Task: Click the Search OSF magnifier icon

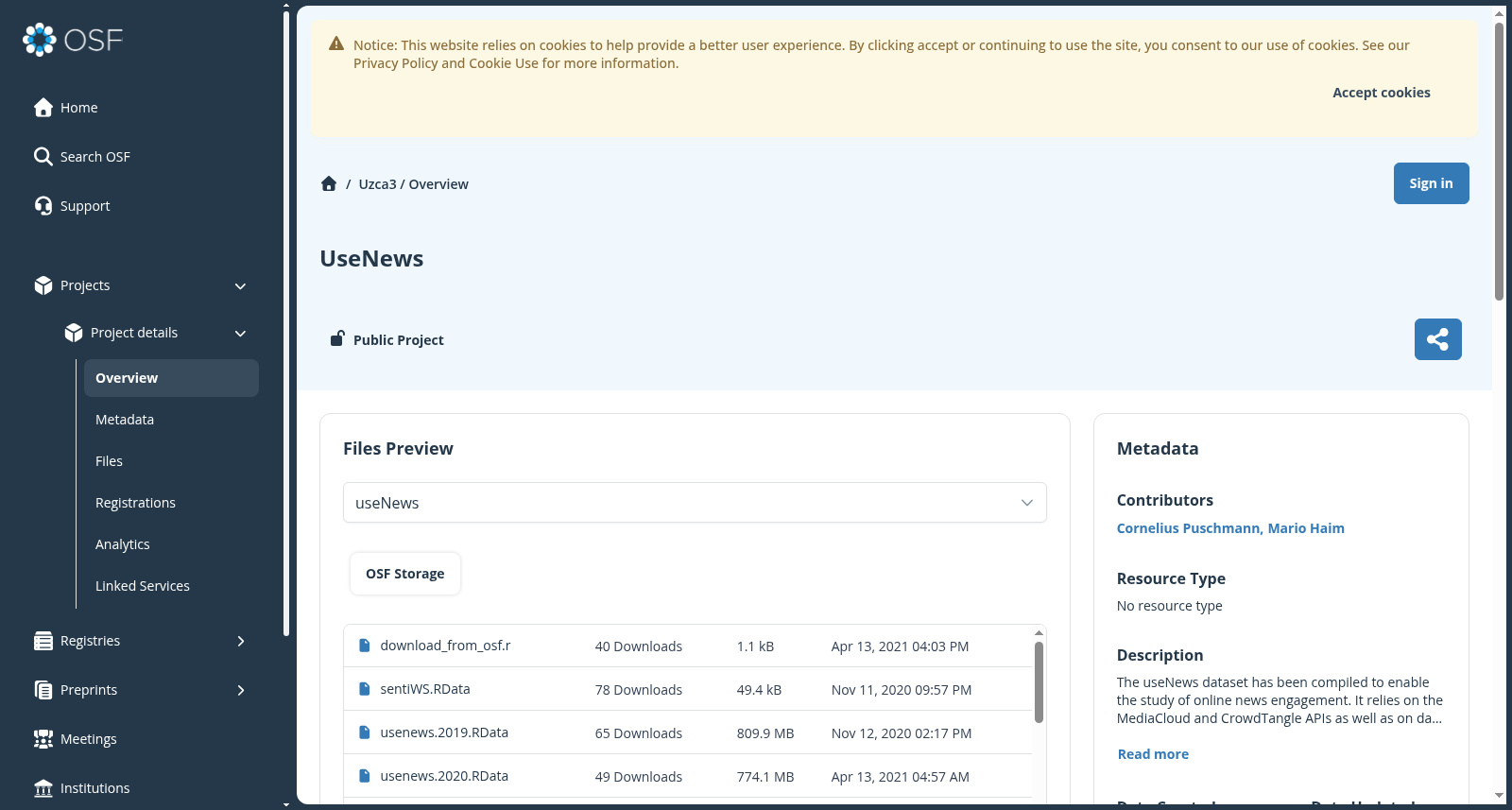Action: tap(43, 157)
